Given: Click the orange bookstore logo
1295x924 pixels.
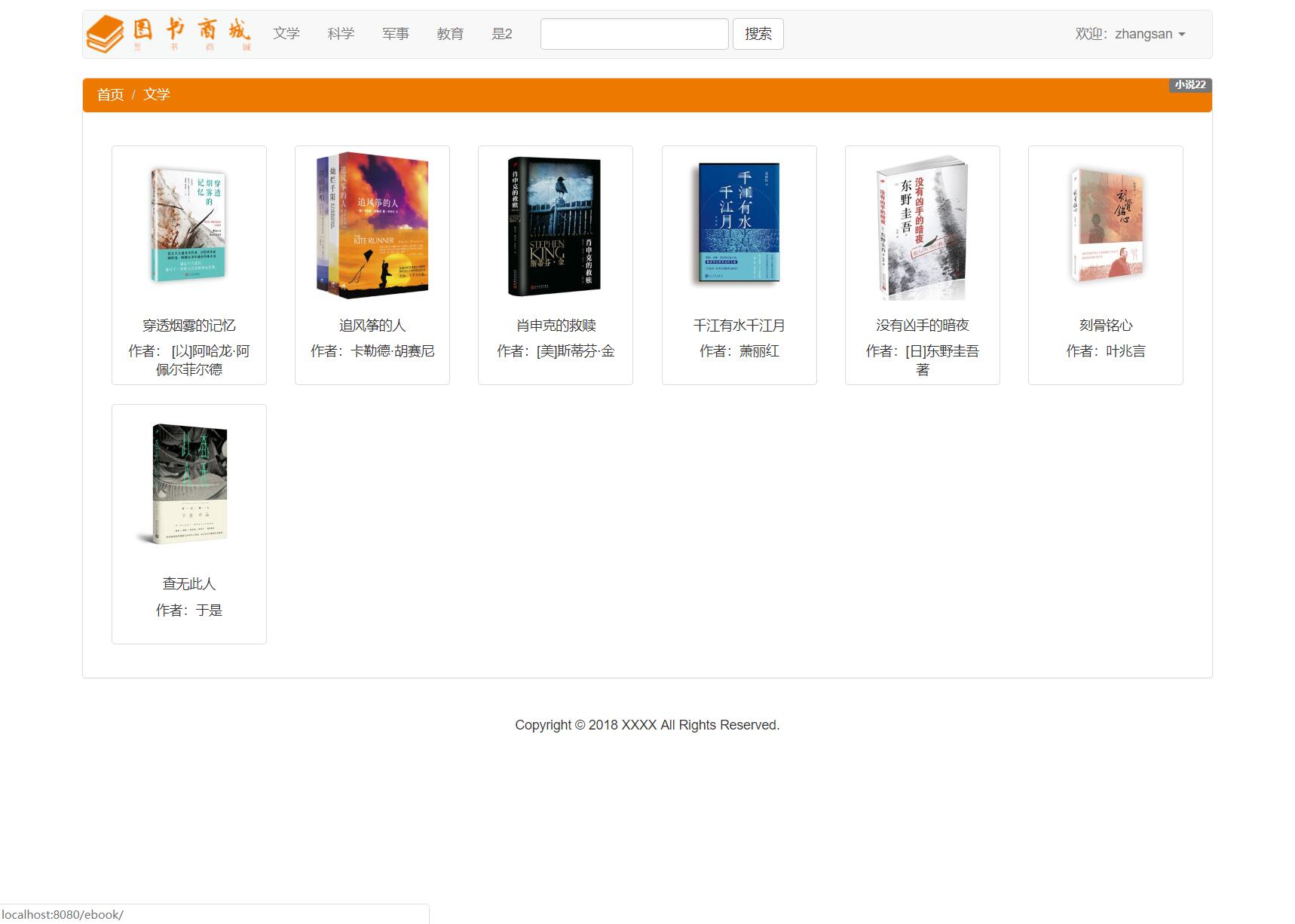Looking at the screenshot, I should 168,34.
